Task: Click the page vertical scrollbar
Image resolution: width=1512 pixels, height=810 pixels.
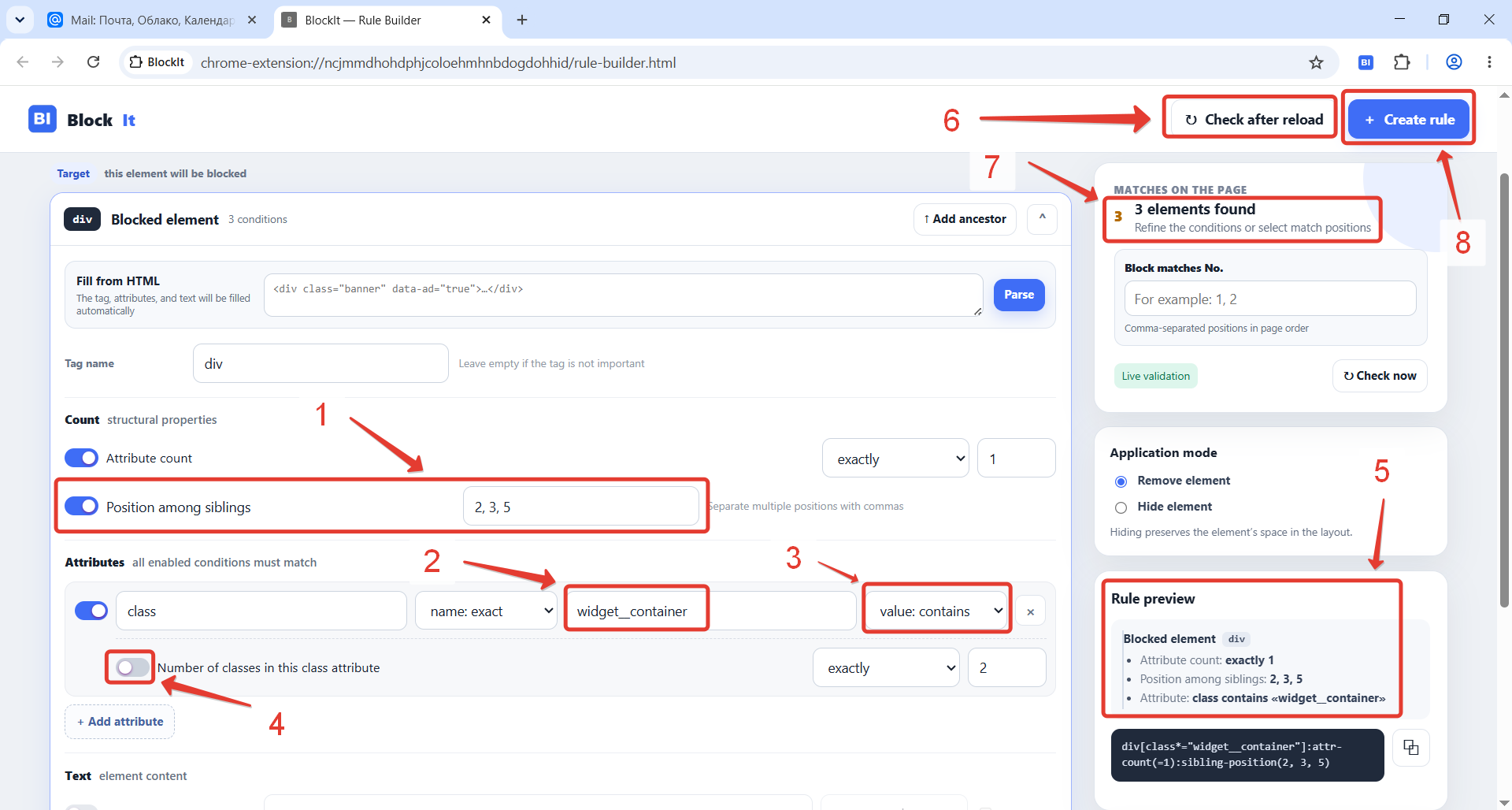Action: coord(1503,390)
